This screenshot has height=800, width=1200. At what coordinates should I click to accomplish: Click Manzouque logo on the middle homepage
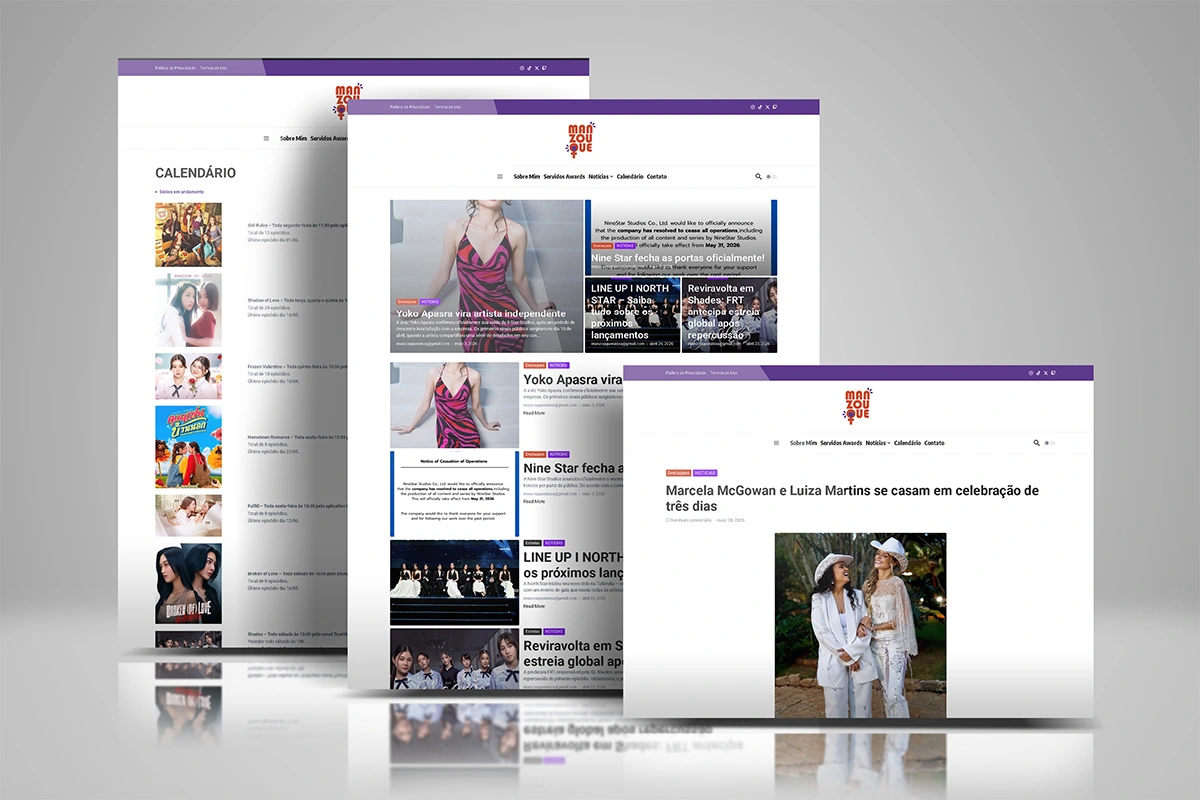pyautogui.click(x=581, y=140)
